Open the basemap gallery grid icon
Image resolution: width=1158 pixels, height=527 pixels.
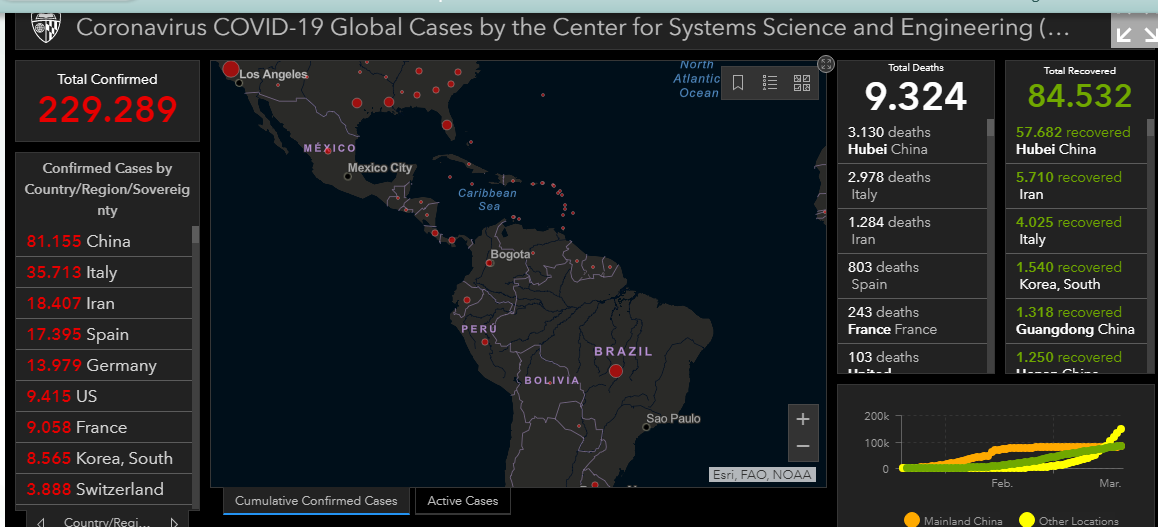(x=801, y=83)
